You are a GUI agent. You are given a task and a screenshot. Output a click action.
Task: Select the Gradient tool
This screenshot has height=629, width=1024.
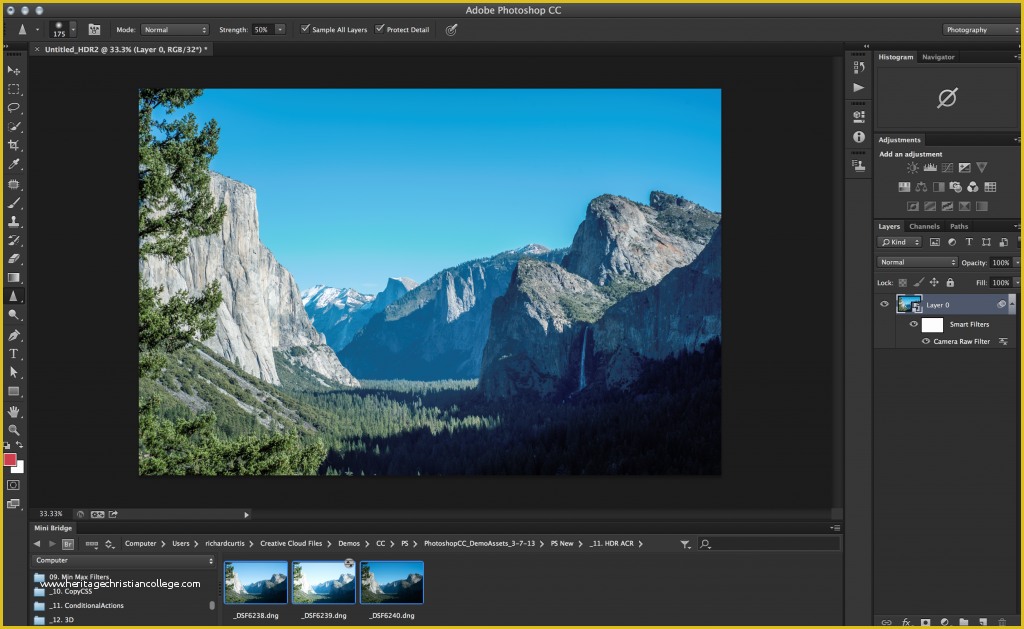pyautogui.click(x=13, y=278)
